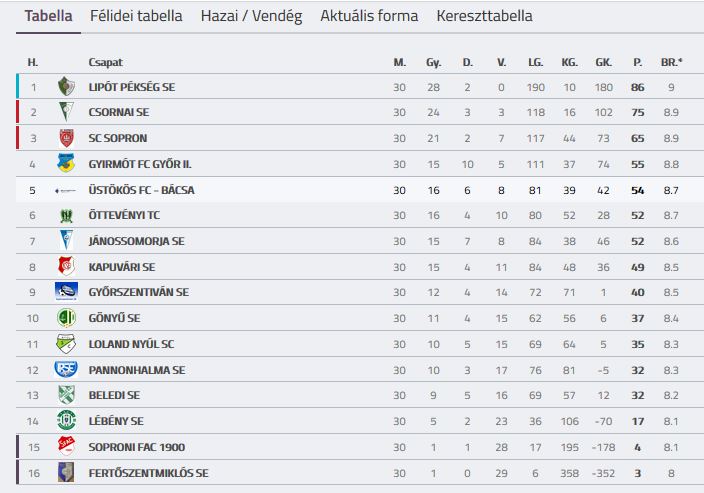Click the Gyirmót FC Győr II. crest
Screen dimensions: 704x493
click(x=66, y=164)
